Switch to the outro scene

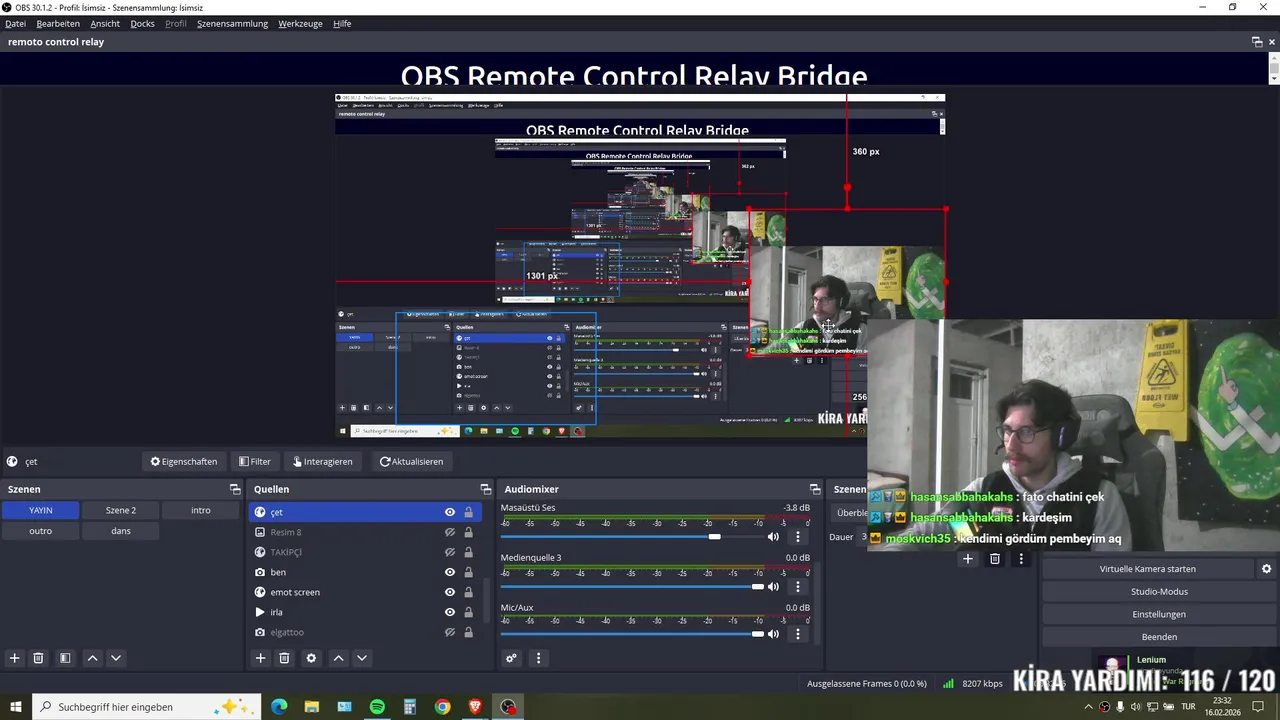pos(40,531)
